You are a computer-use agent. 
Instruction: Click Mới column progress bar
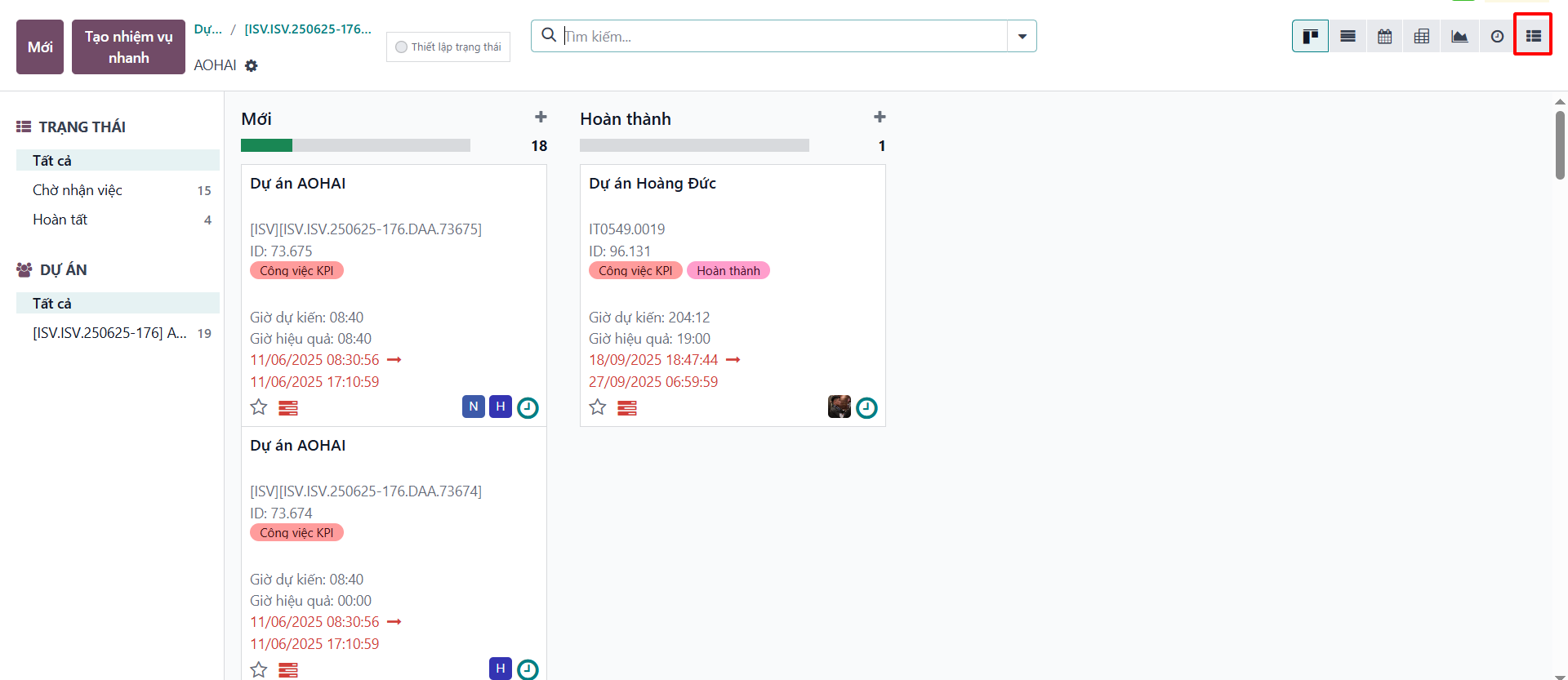[355, 145]
